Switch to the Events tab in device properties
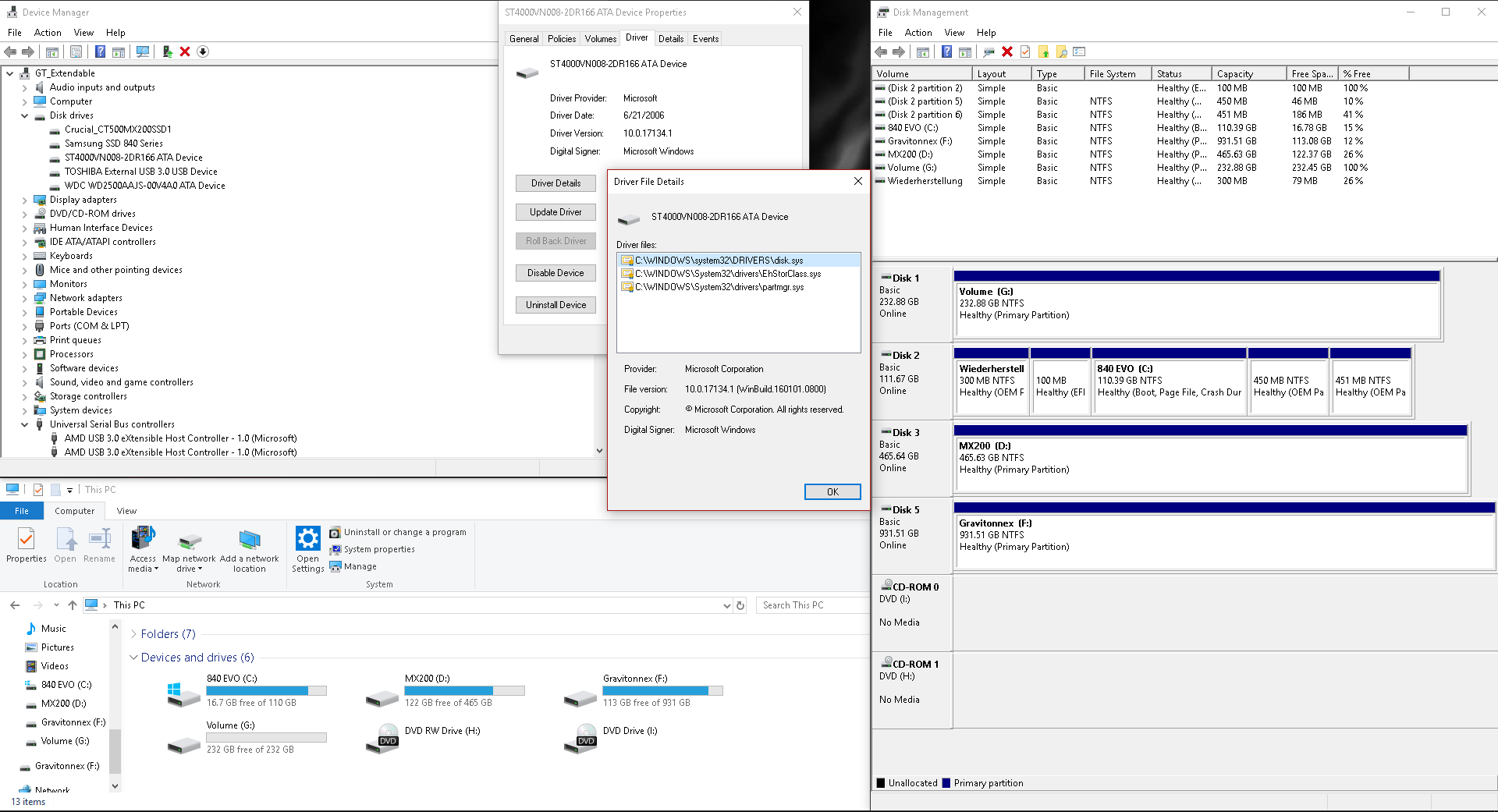Viewport: 1498px width, 812px height. (706, 39)
